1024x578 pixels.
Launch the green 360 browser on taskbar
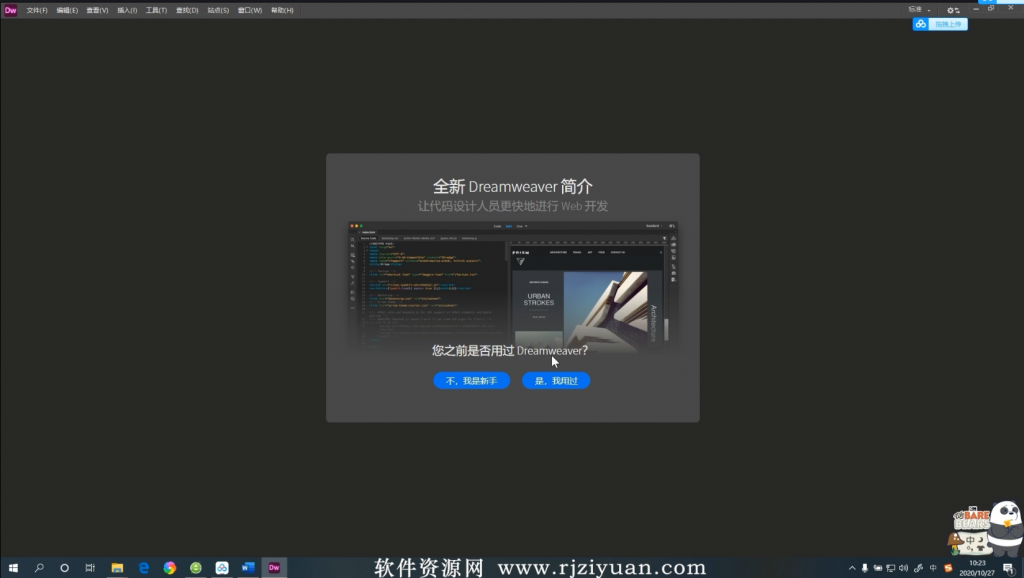point(196,568)
